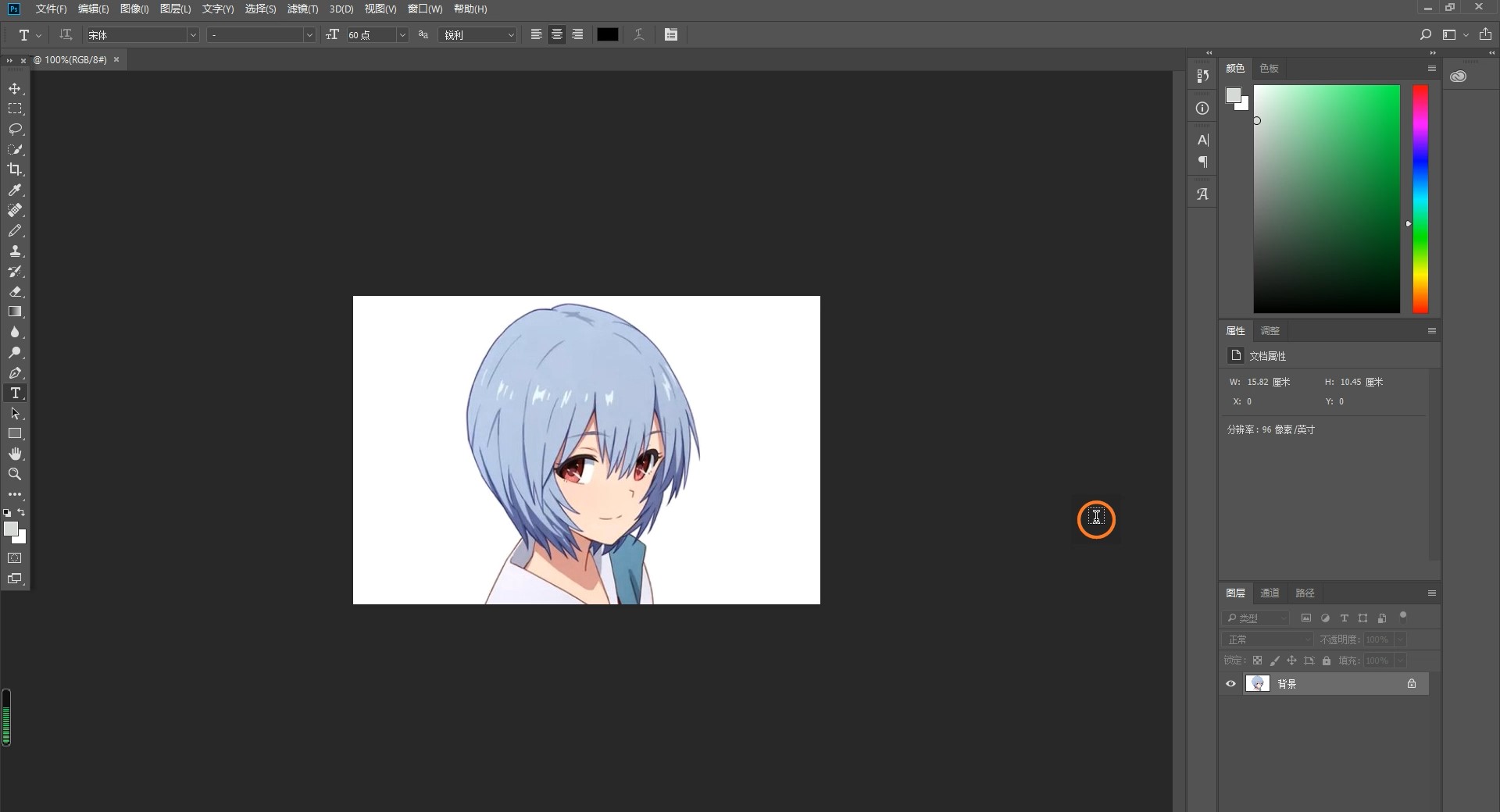Select the Horizontal Type tool

point(15,393)
